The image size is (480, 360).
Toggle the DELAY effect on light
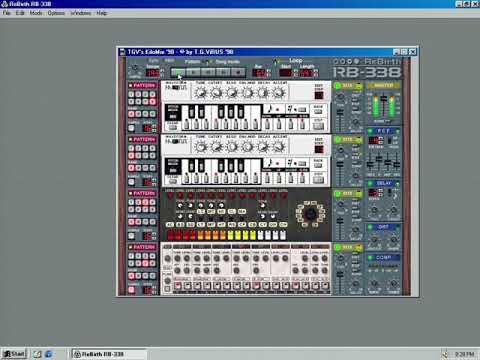point(370,183)
